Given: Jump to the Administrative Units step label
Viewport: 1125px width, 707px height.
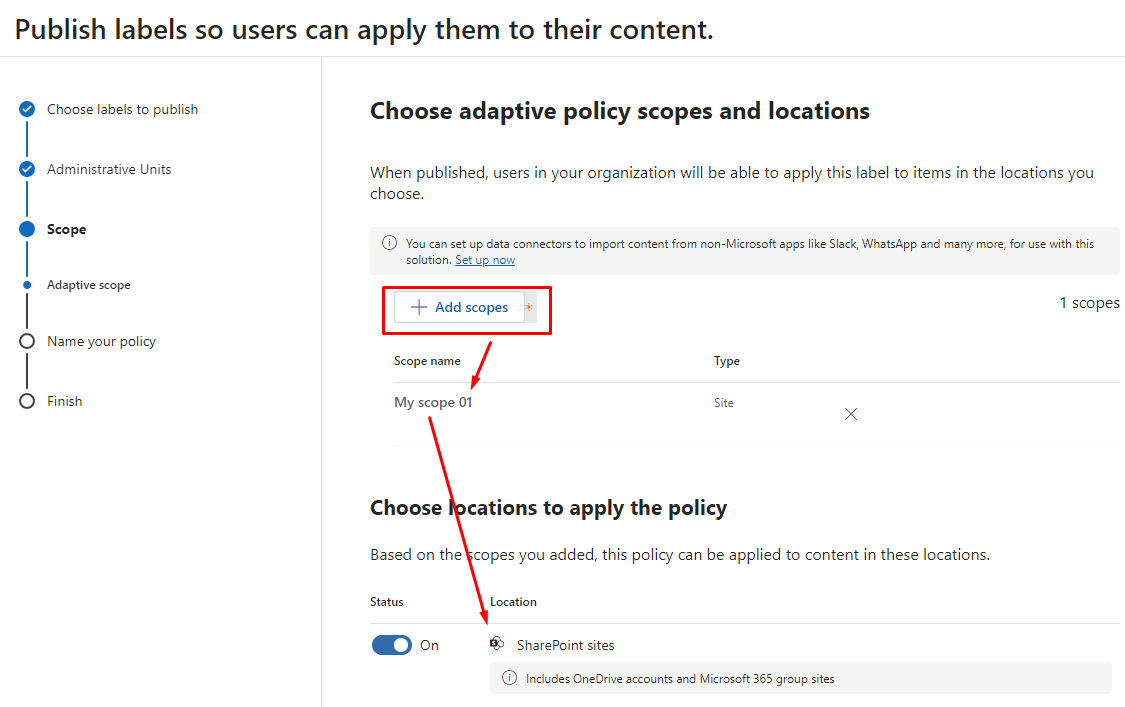Looking at the screenshot, I should click(109, 169).
